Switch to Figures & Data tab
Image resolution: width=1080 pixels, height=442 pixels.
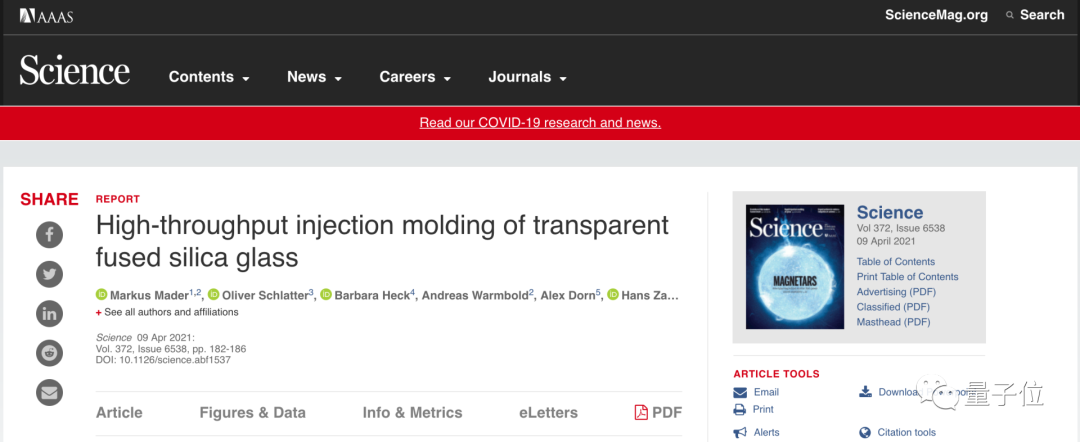click(252, 412)
